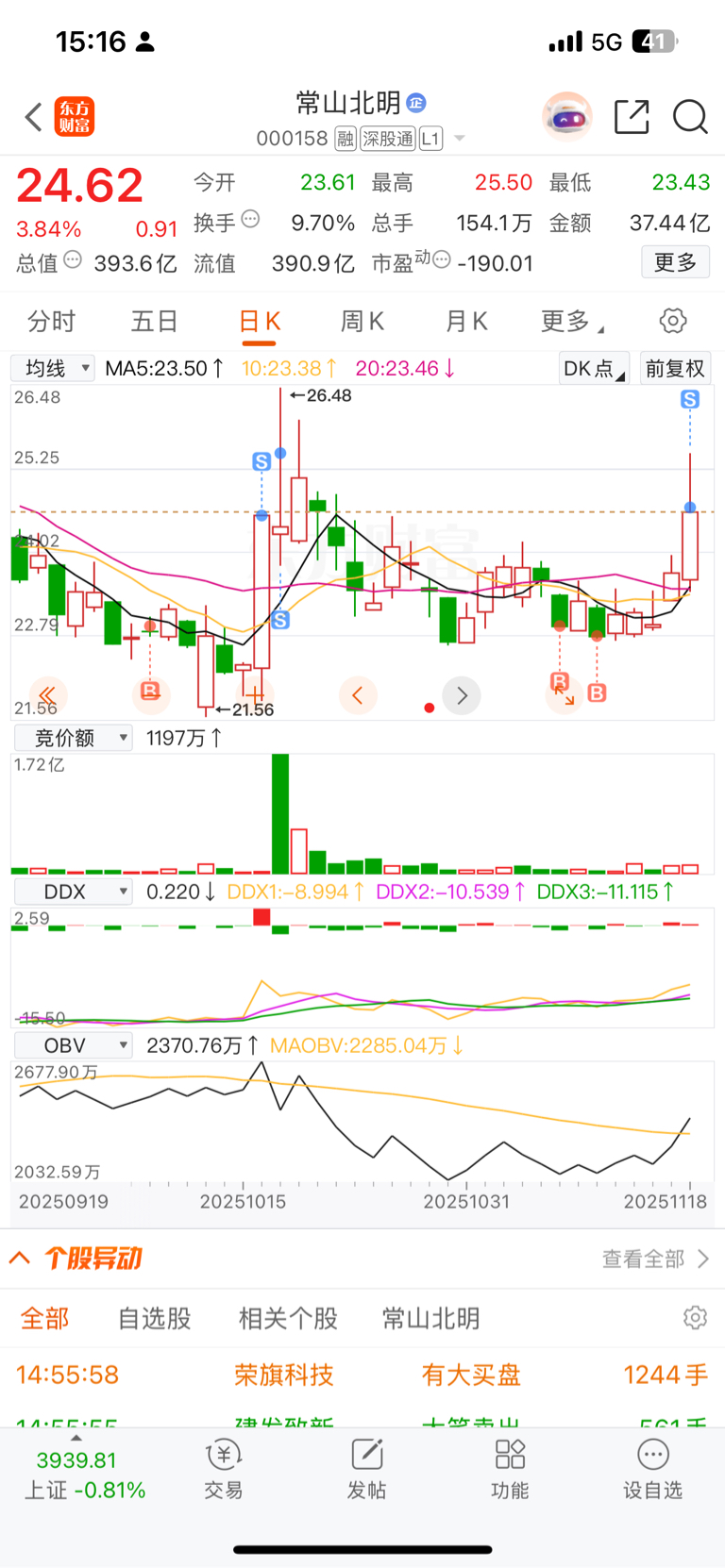Switch to 周K tab

click(x=362, y=322)
